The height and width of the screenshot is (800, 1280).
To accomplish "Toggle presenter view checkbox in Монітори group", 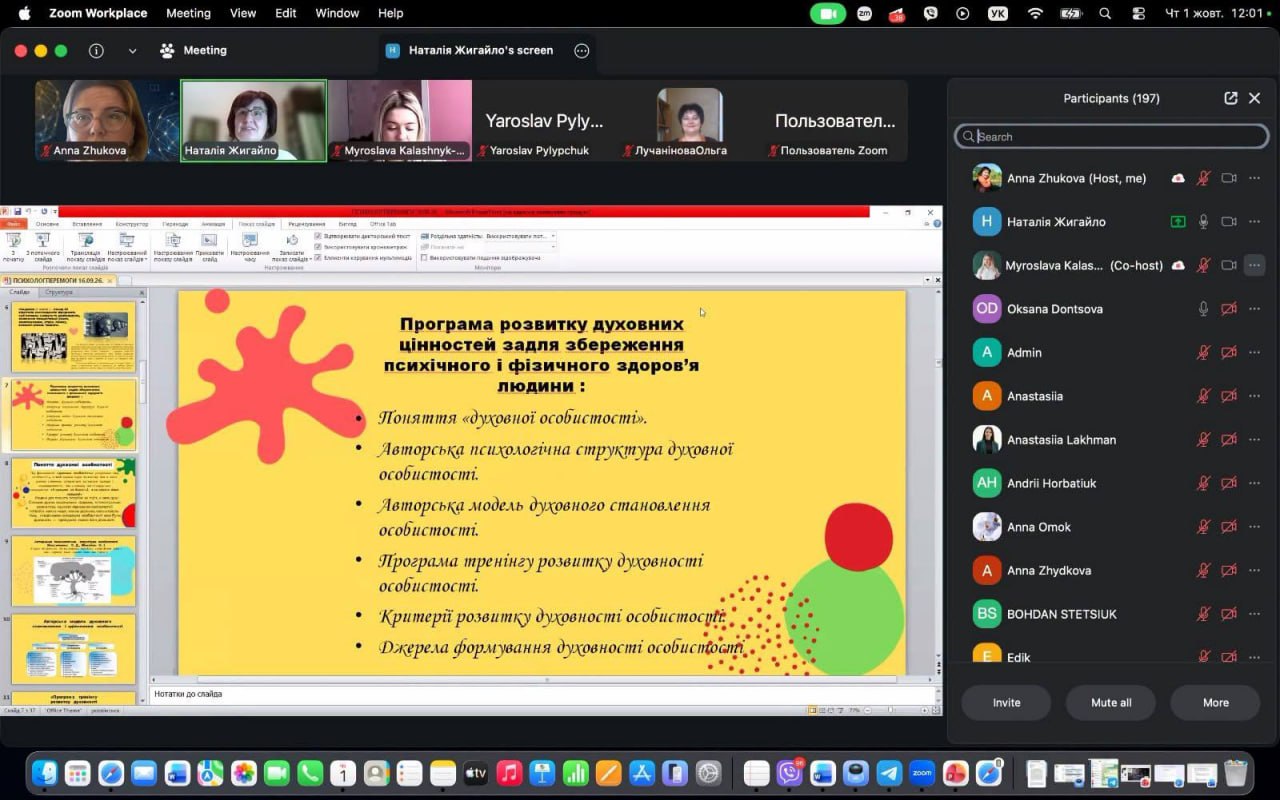I will coord(424,257).
